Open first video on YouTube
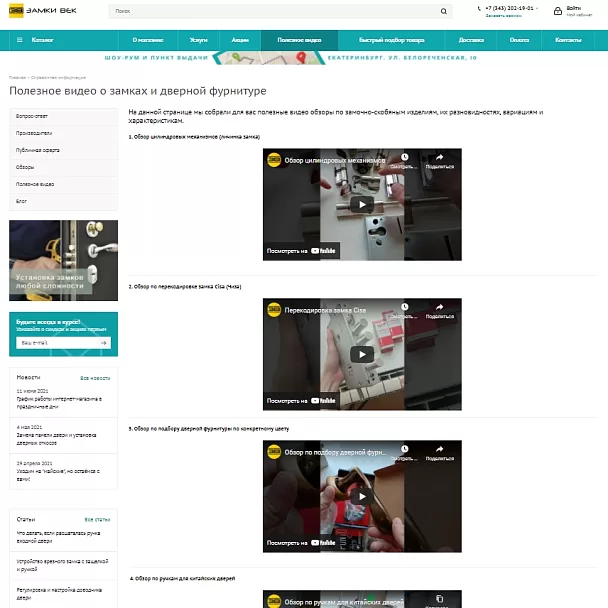 tap(301, 250)
